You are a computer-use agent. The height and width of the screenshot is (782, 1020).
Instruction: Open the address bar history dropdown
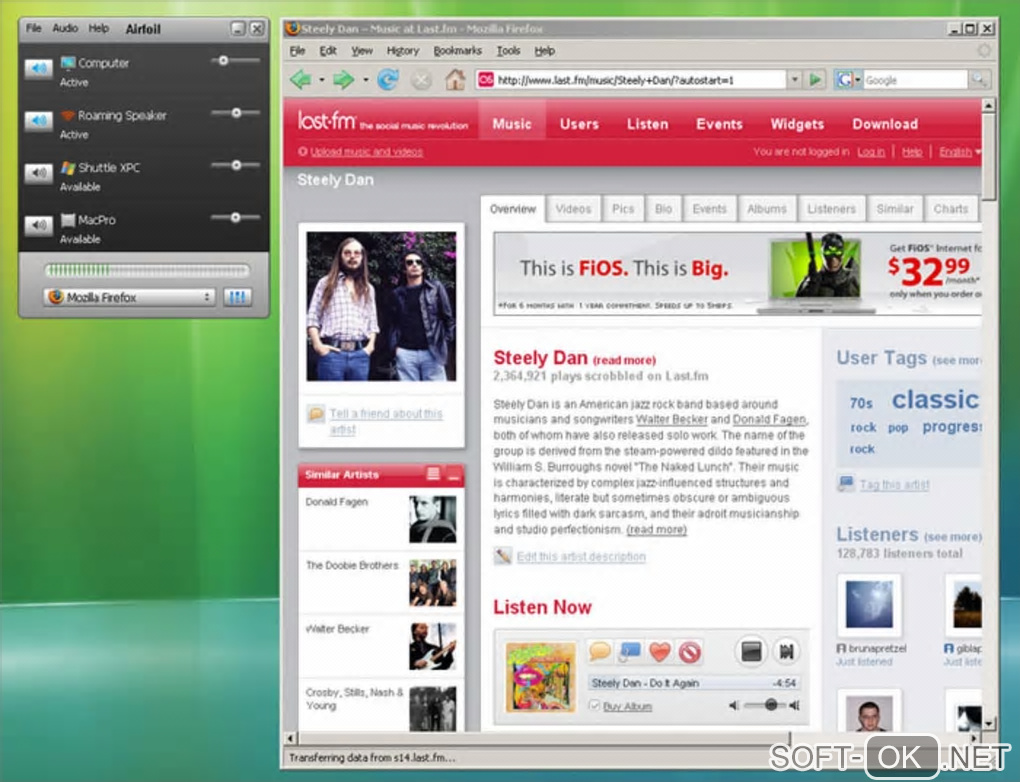(x=794, y=80)
